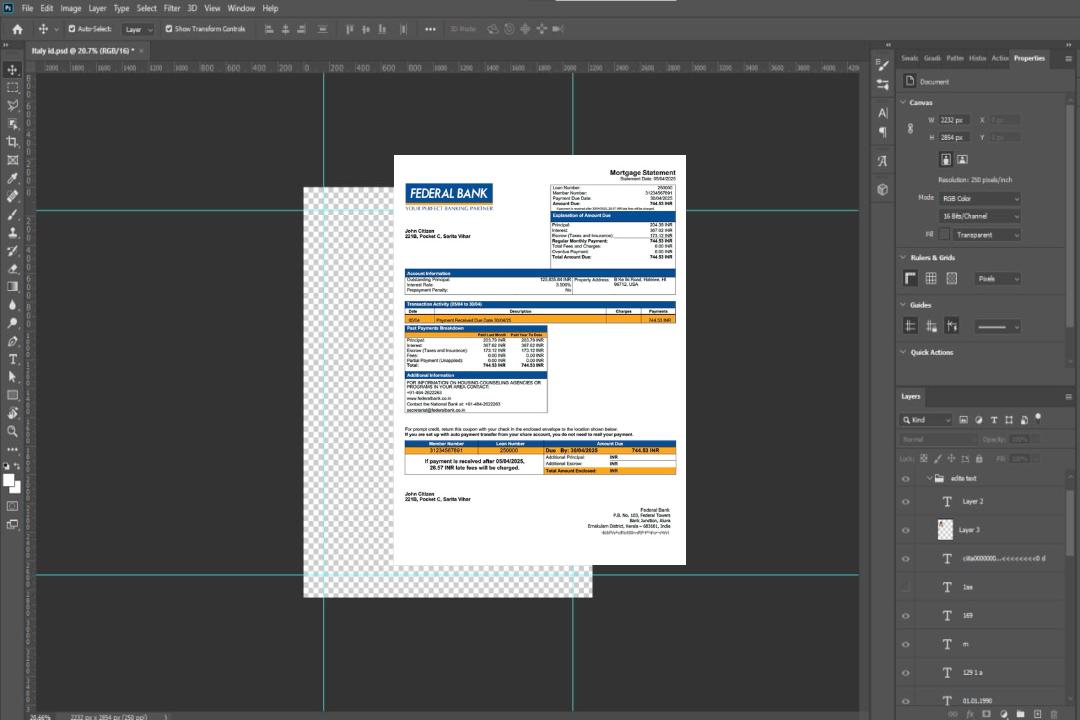The height and width of the screenshot is (720, 1080).
Task: Select the Eraser tool
Action: click(x=12, y=269)
